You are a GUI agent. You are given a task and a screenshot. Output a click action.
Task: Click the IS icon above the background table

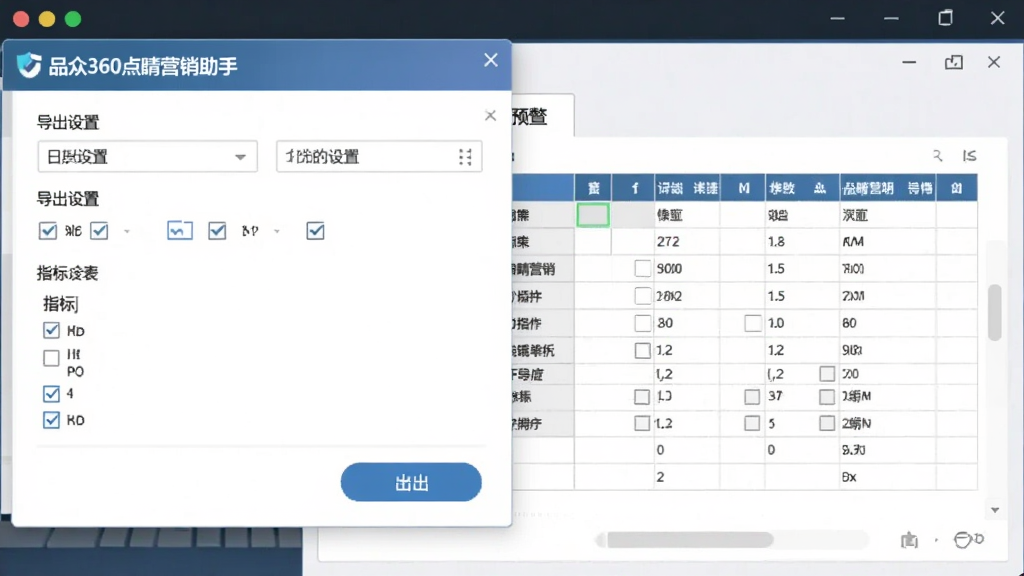pyautogui.click(x=970, y=155)
